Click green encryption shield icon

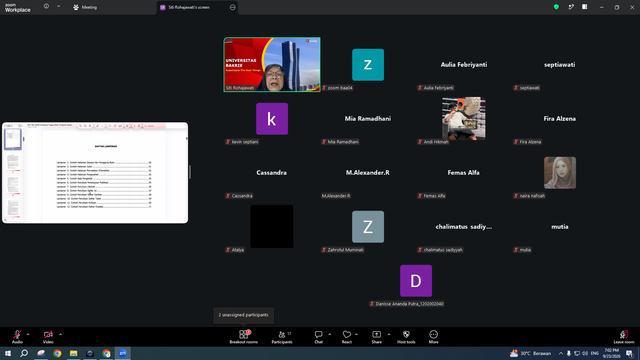tap(556, 7)
